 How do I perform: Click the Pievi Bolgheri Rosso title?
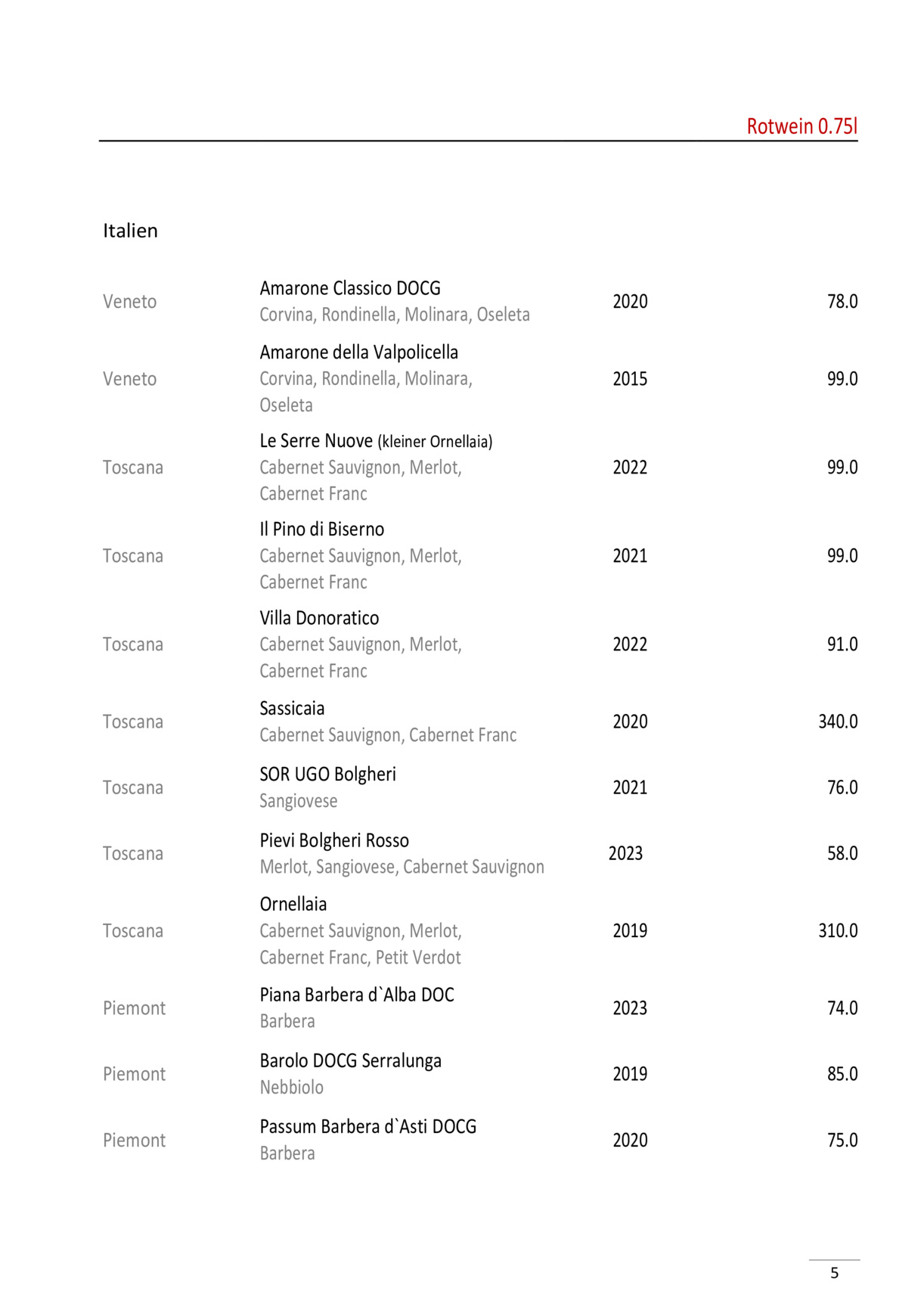click(x=334, y=840)
